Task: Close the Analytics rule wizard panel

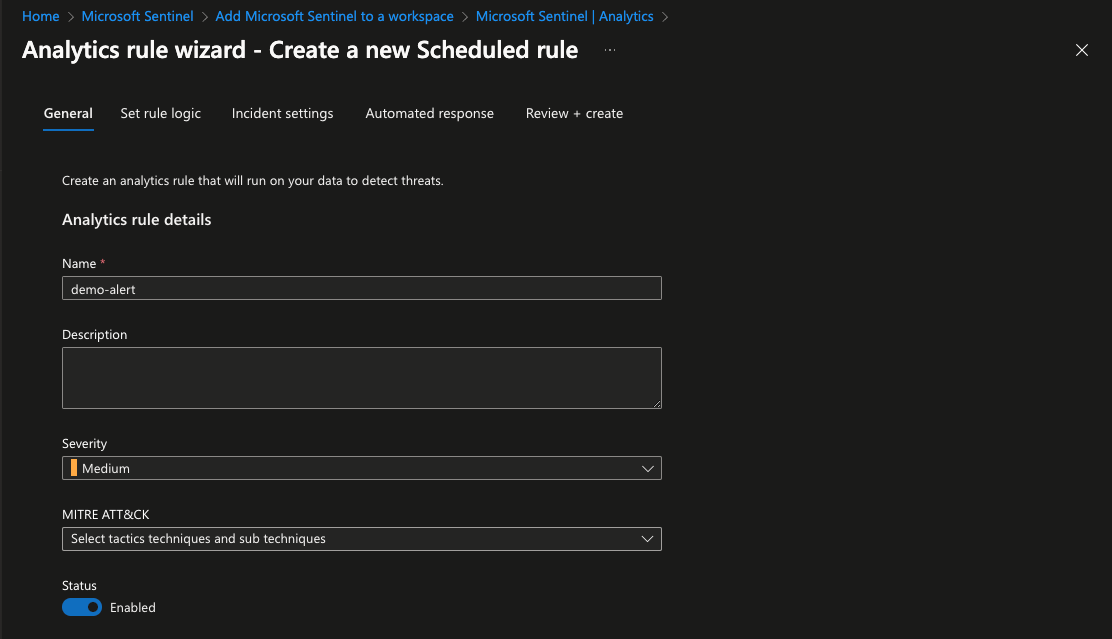Action: pos(1081,50)
